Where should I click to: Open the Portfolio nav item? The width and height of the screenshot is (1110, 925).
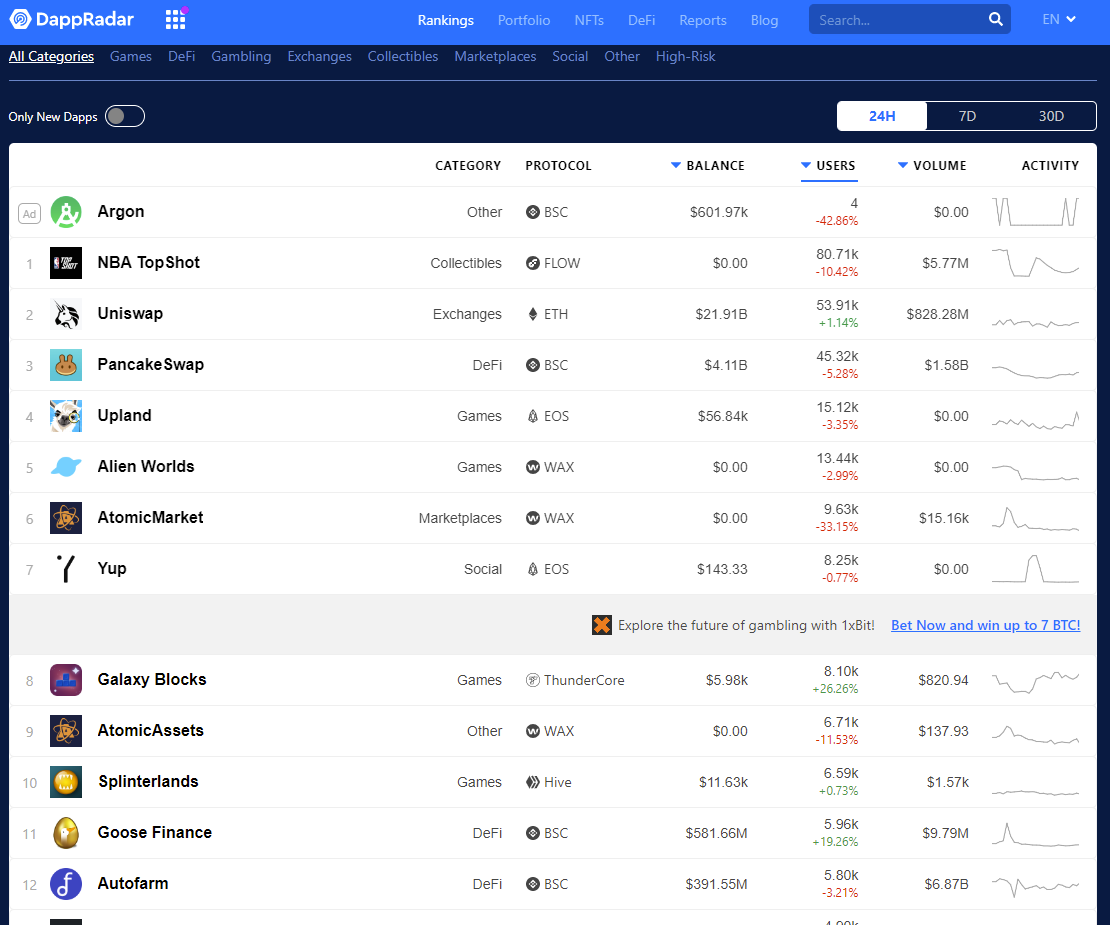[x=524, y=21]
